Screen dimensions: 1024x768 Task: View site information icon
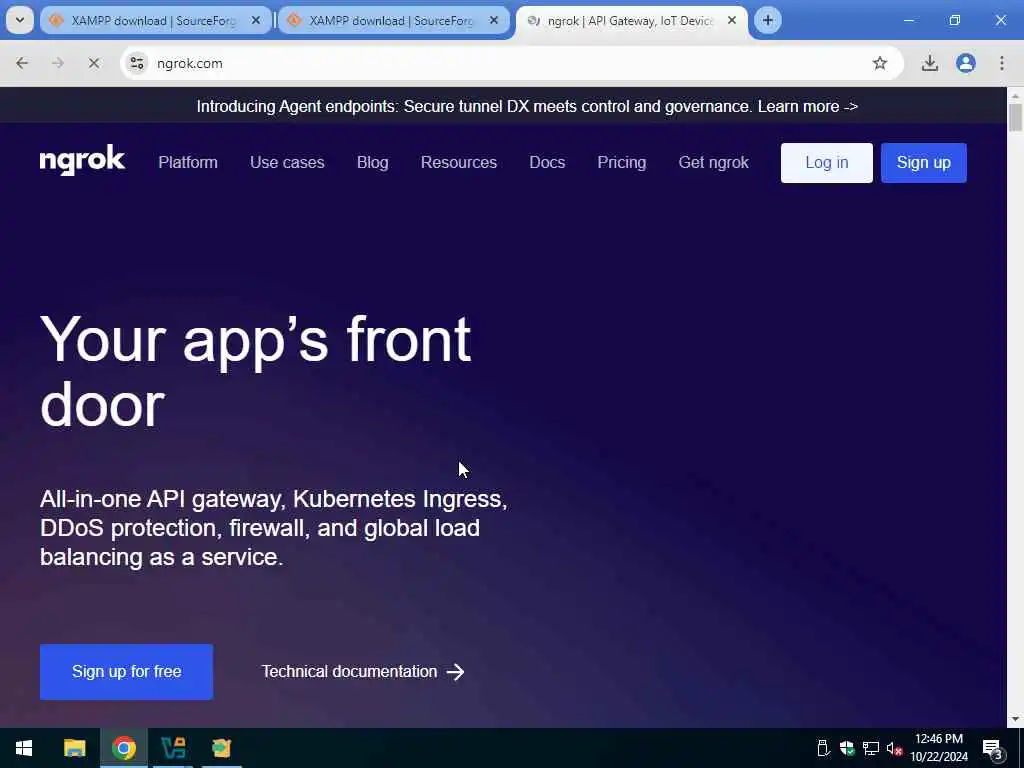(x=137, y=63)
